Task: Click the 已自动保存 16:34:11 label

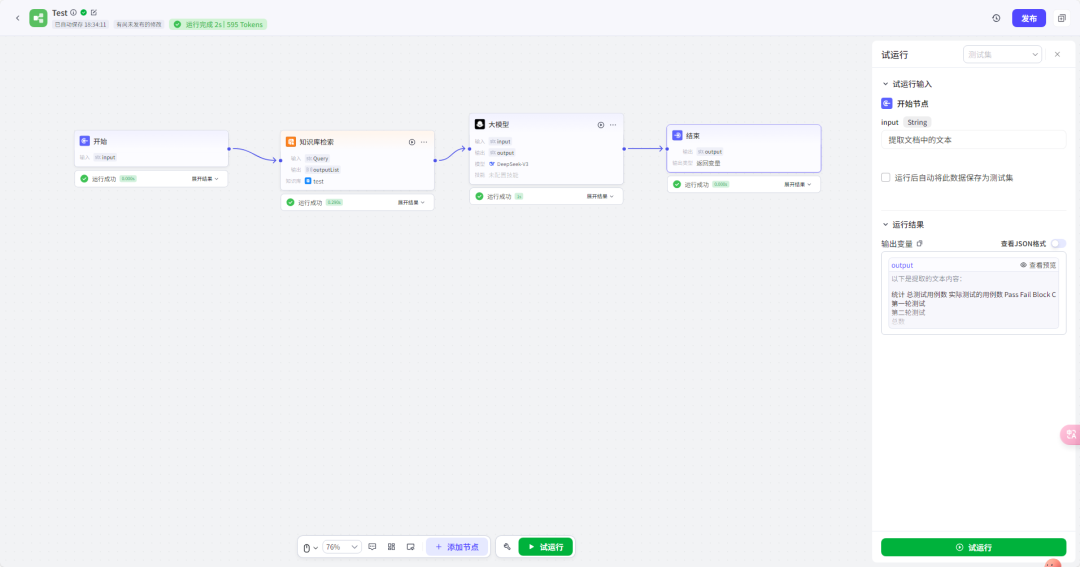Action: pos(81,24)
